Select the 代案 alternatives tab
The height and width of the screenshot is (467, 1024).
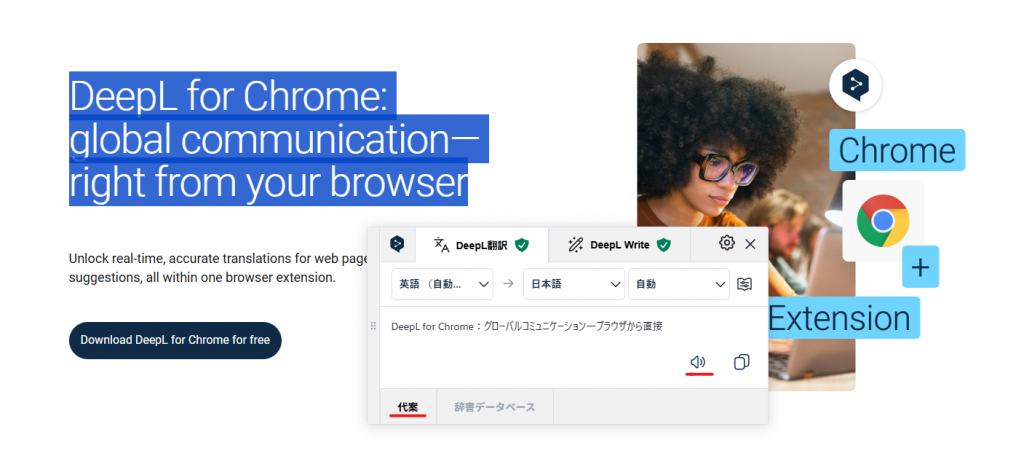pyautogui.click(x=408, y=407)
